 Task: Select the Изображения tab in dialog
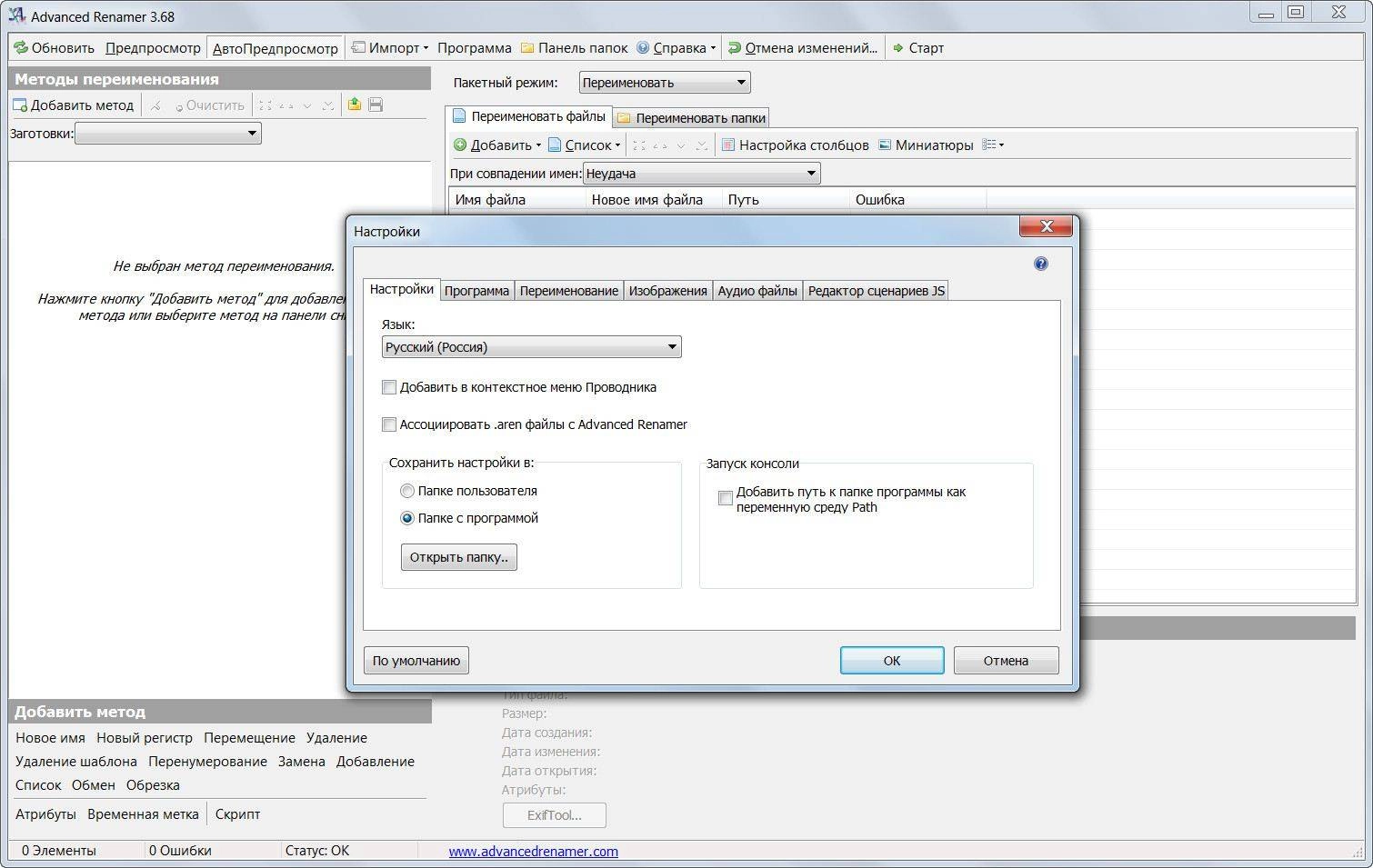click(x=668, y=291)
